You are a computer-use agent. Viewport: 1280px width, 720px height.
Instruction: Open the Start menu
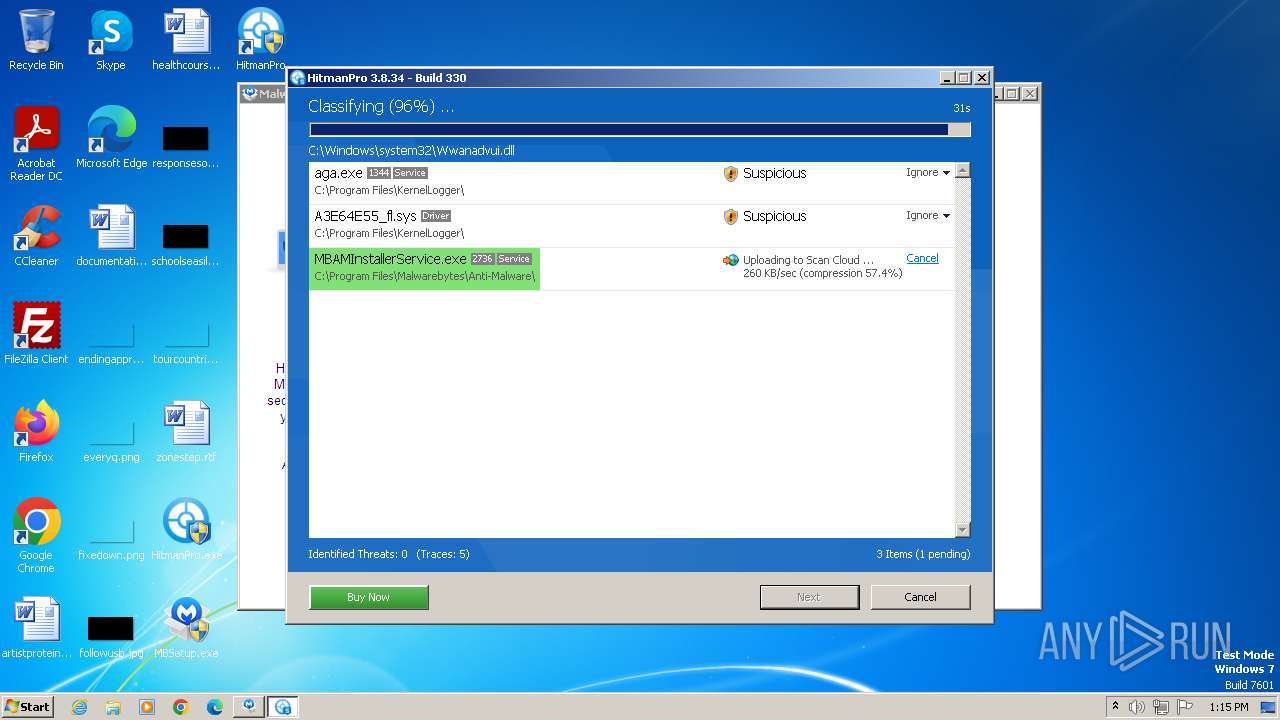(27, 707)
